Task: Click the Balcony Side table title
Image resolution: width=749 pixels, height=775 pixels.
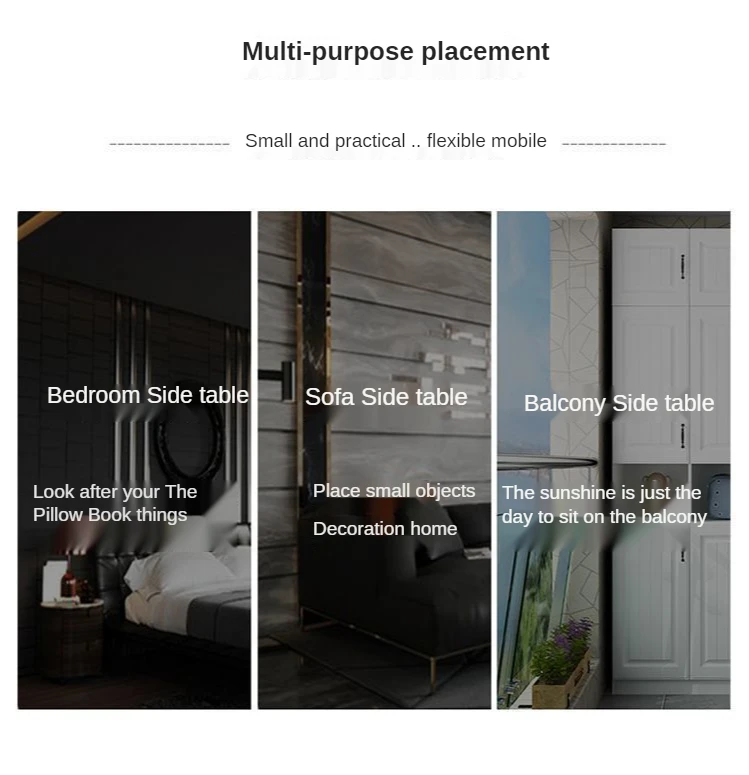Action: [x=619, y=403]
